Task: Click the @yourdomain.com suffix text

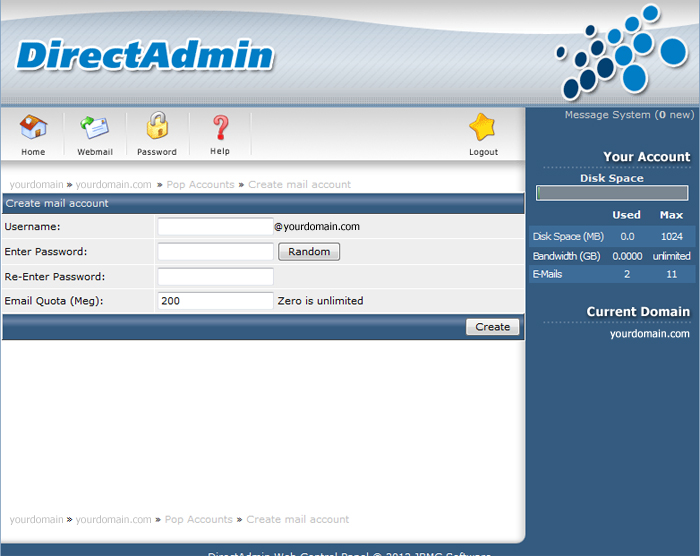Action: click(317, 227)
